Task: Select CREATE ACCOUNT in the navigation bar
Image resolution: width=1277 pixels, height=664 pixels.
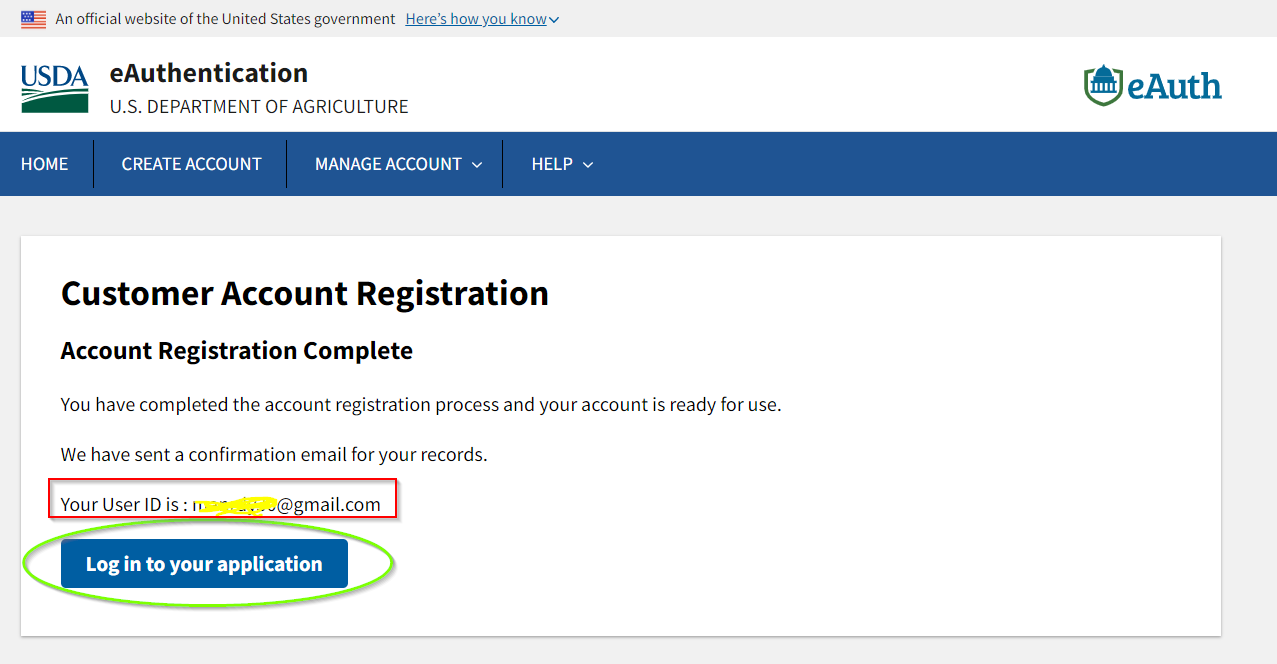Action: (x=191, y=164)
